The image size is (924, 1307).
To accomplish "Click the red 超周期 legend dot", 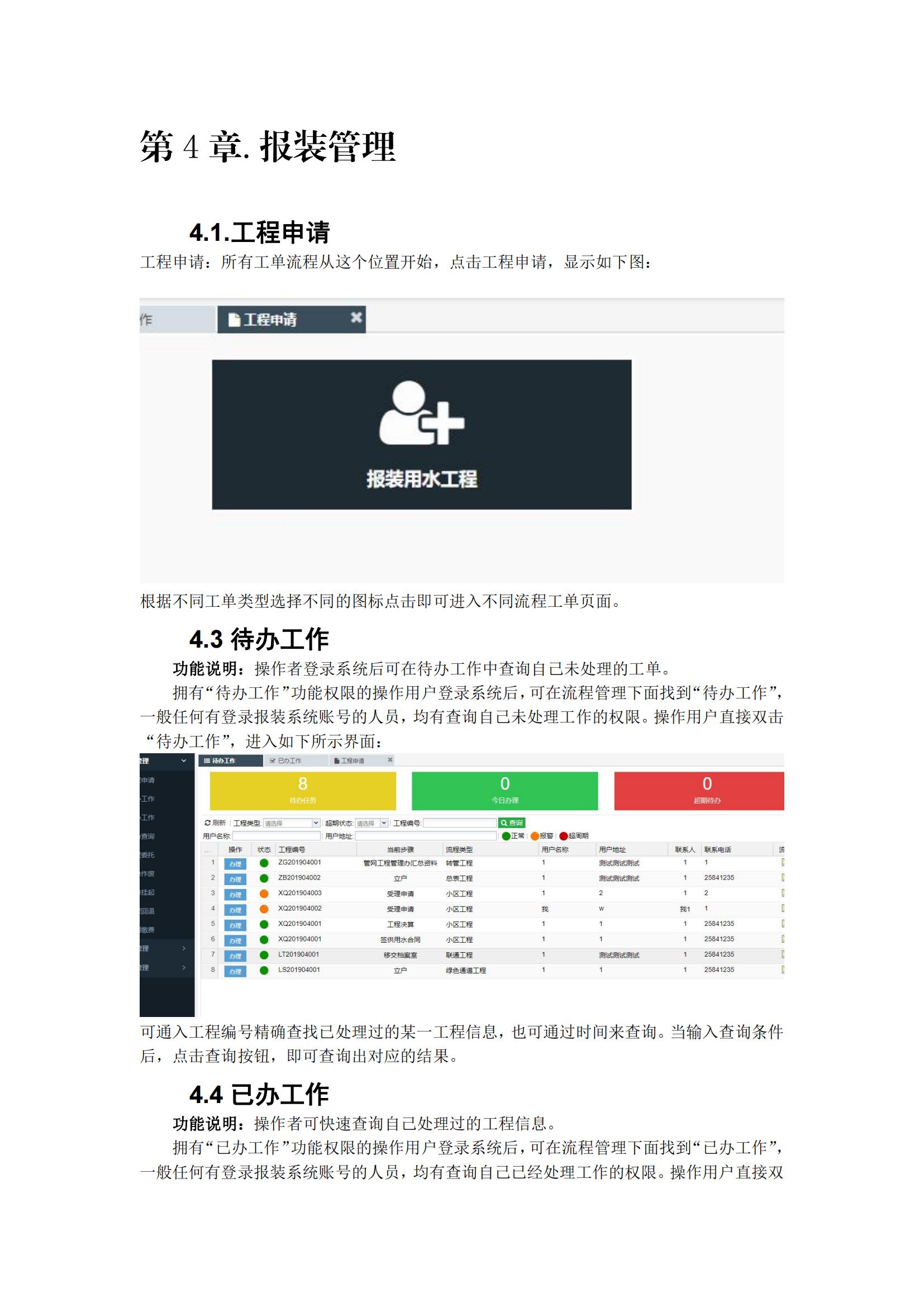I will (563, 837).
